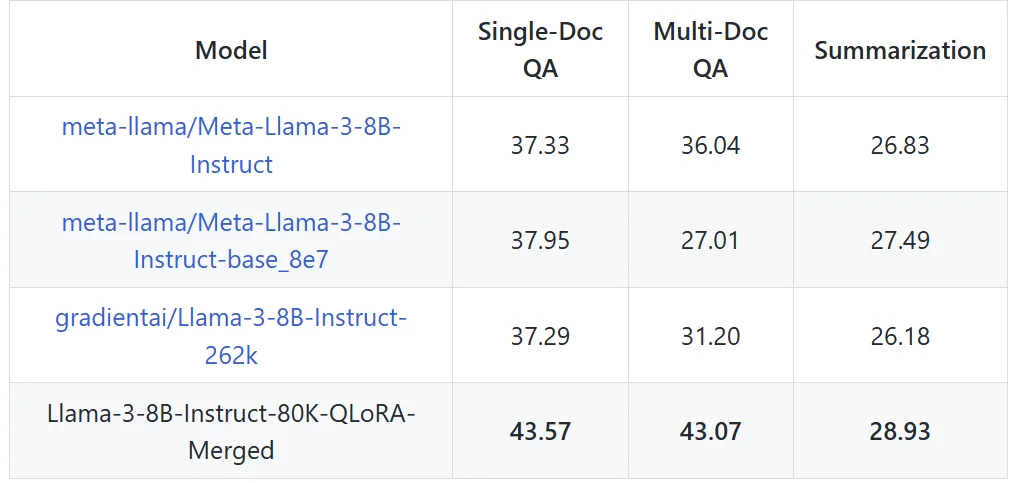Click the 26.83 Summarization score
Viewport: 1012px width, 483px height.
pos(900,145)
